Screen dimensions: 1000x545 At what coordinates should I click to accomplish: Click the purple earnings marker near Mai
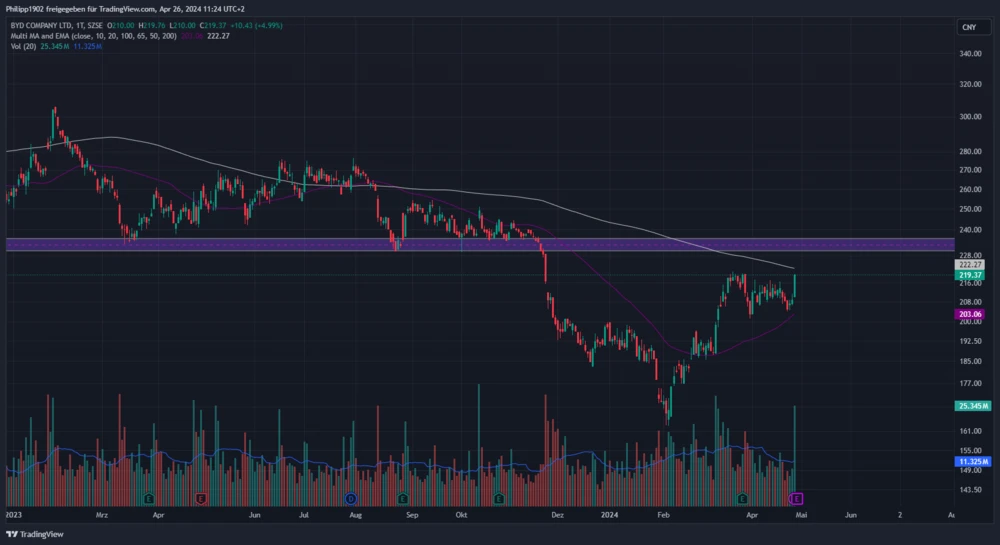pyautogui.click(x=798, y=497)
